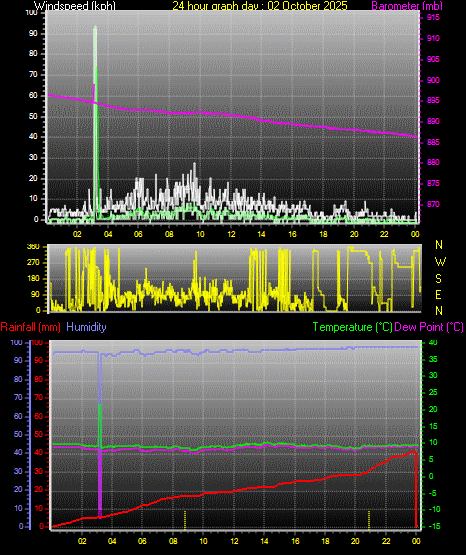This screenshot has width=466, height=555.
Task: Click yellow 90 on wind direction scale
Action: pyautogui.click(x=35, y=294)
